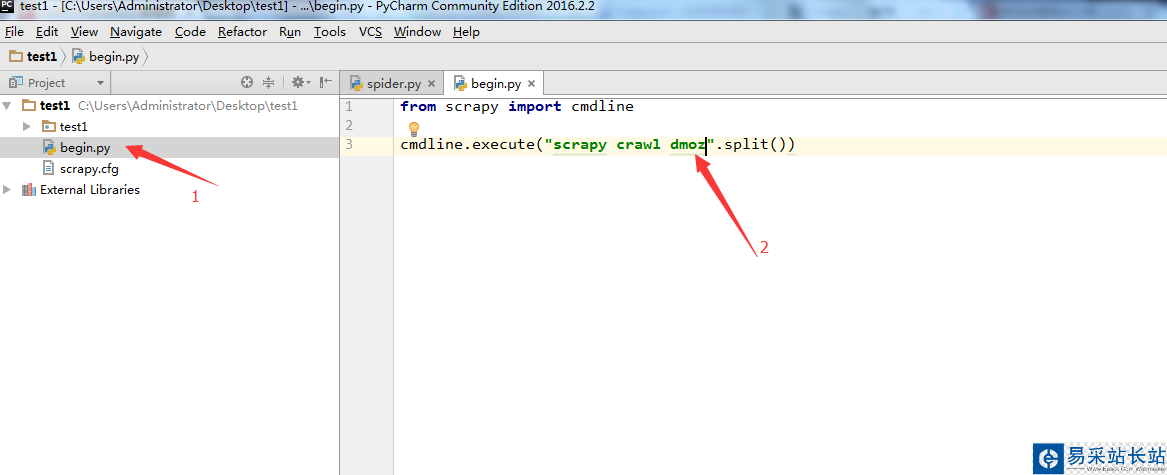The height and width of the screenshot is (475, 1167).
Task: Open the Refactor menu
Action: pos(242,31)
